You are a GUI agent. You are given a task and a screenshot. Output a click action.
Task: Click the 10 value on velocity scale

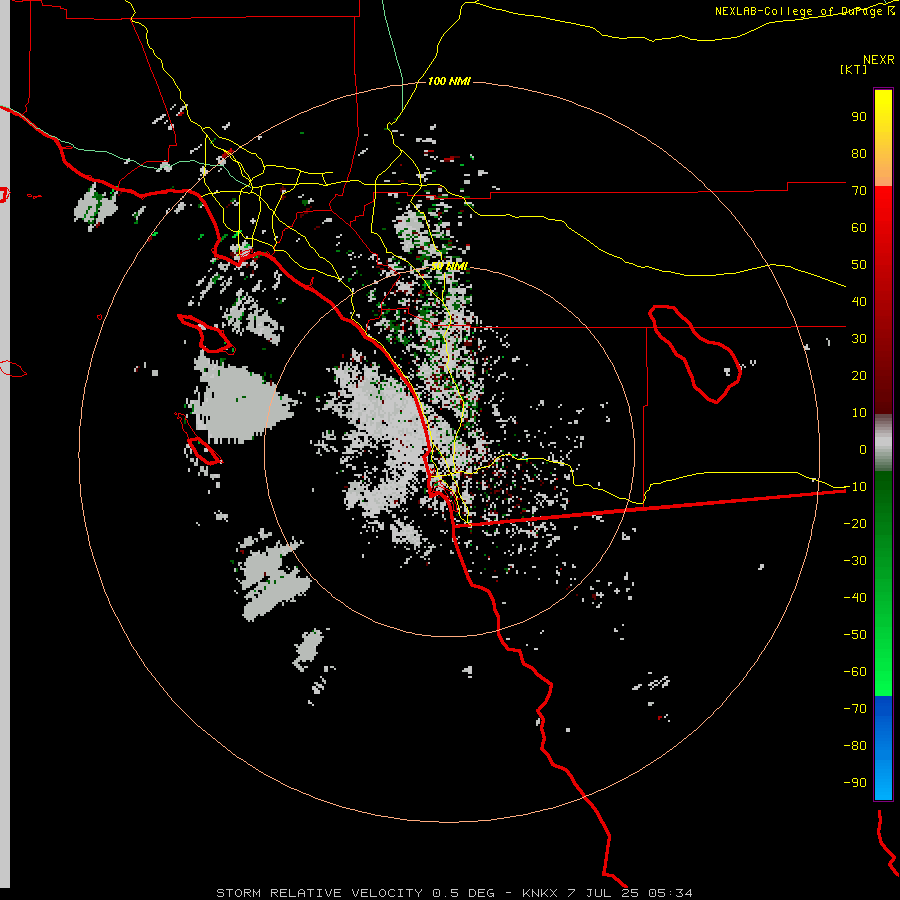859,413
